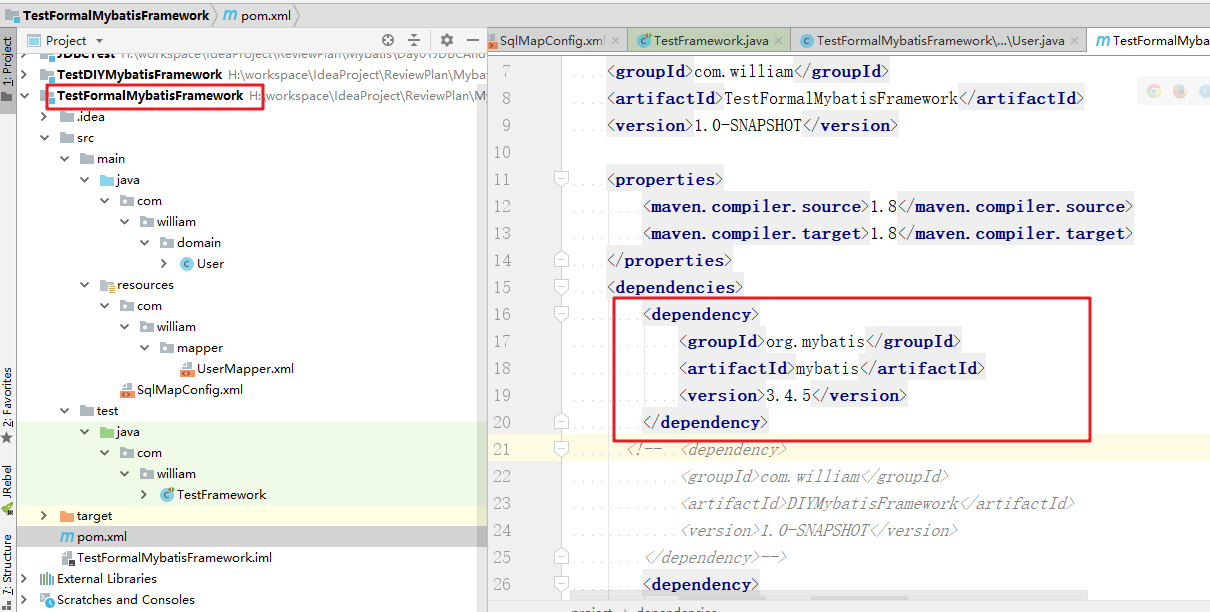This screenshot has height=612, width=1210.
Task: Click the fold marker on comment line 21
Action: [x=561, y=449]
